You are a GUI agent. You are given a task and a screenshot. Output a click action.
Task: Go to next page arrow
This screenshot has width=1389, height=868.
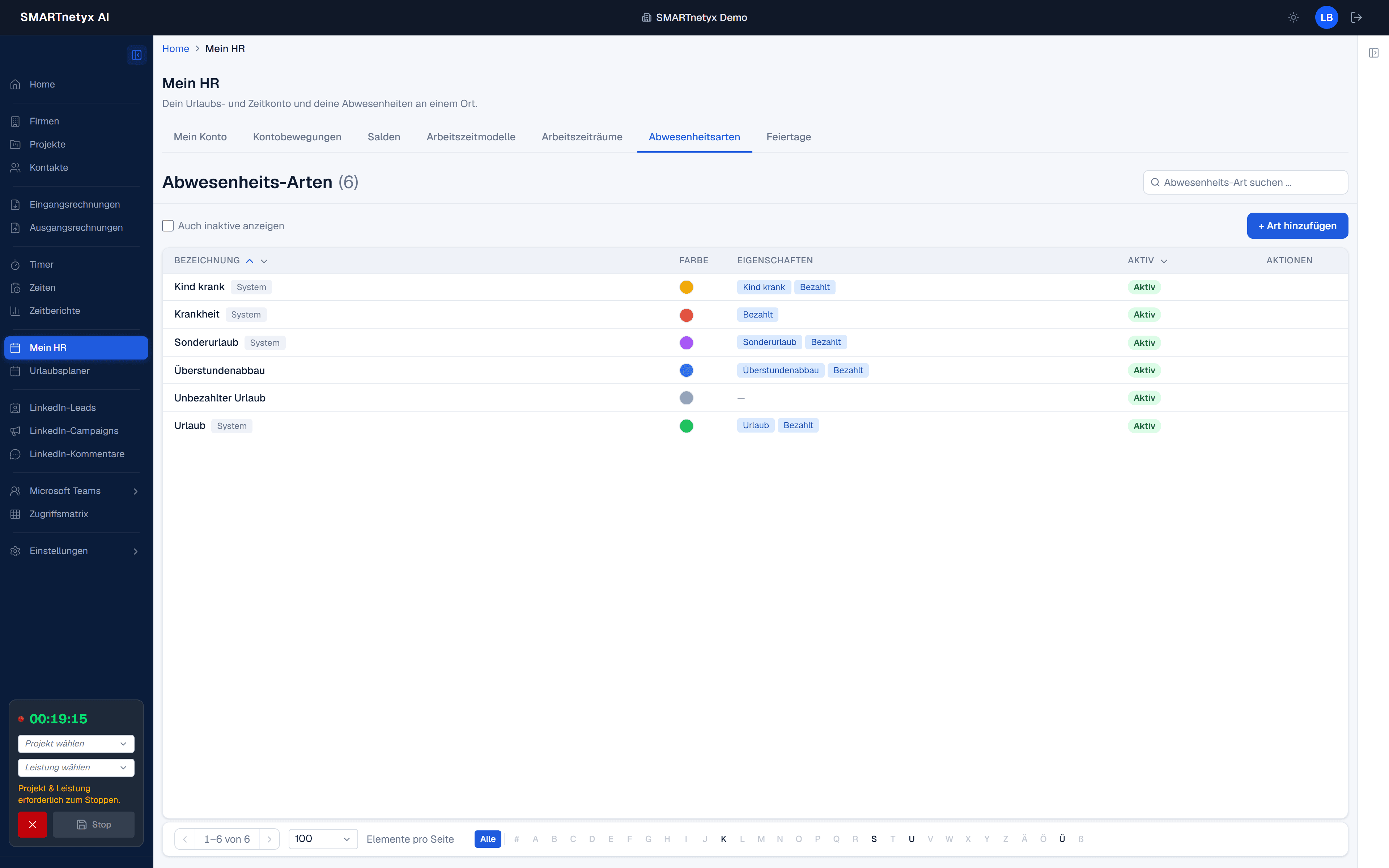tap(269, 839)
